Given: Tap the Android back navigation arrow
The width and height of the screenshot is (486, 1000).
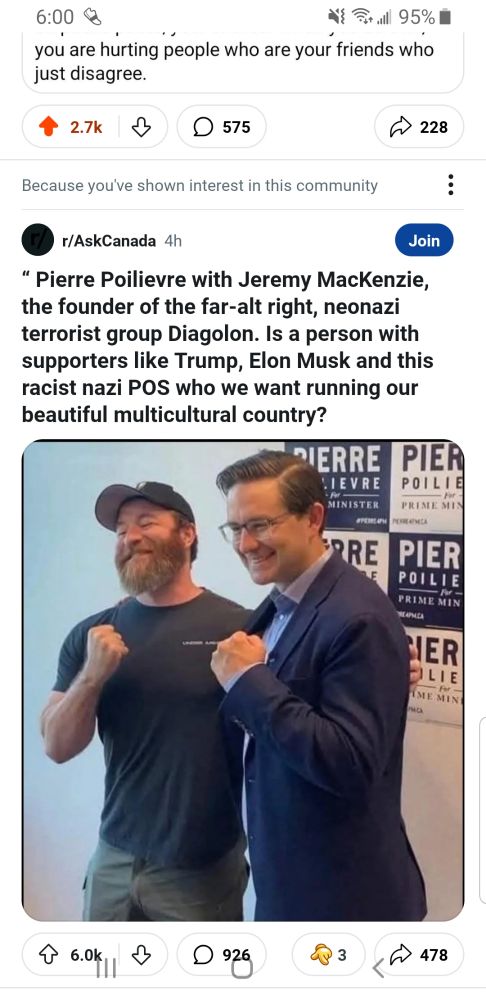Looking at the screenshot, I should (378, 969).
